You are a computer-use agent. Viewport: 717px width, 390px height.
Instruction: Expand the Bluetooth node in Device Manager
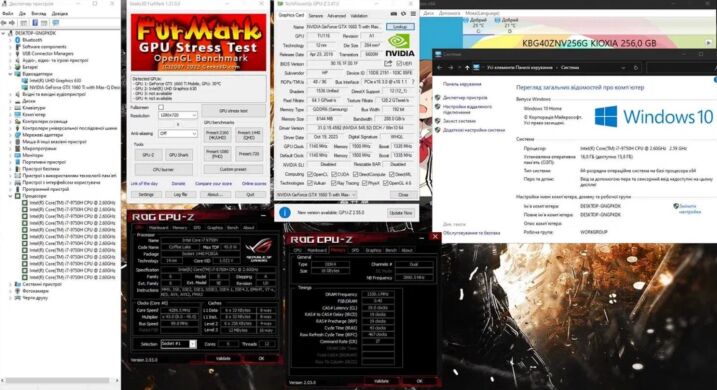(x=10, y=40)
